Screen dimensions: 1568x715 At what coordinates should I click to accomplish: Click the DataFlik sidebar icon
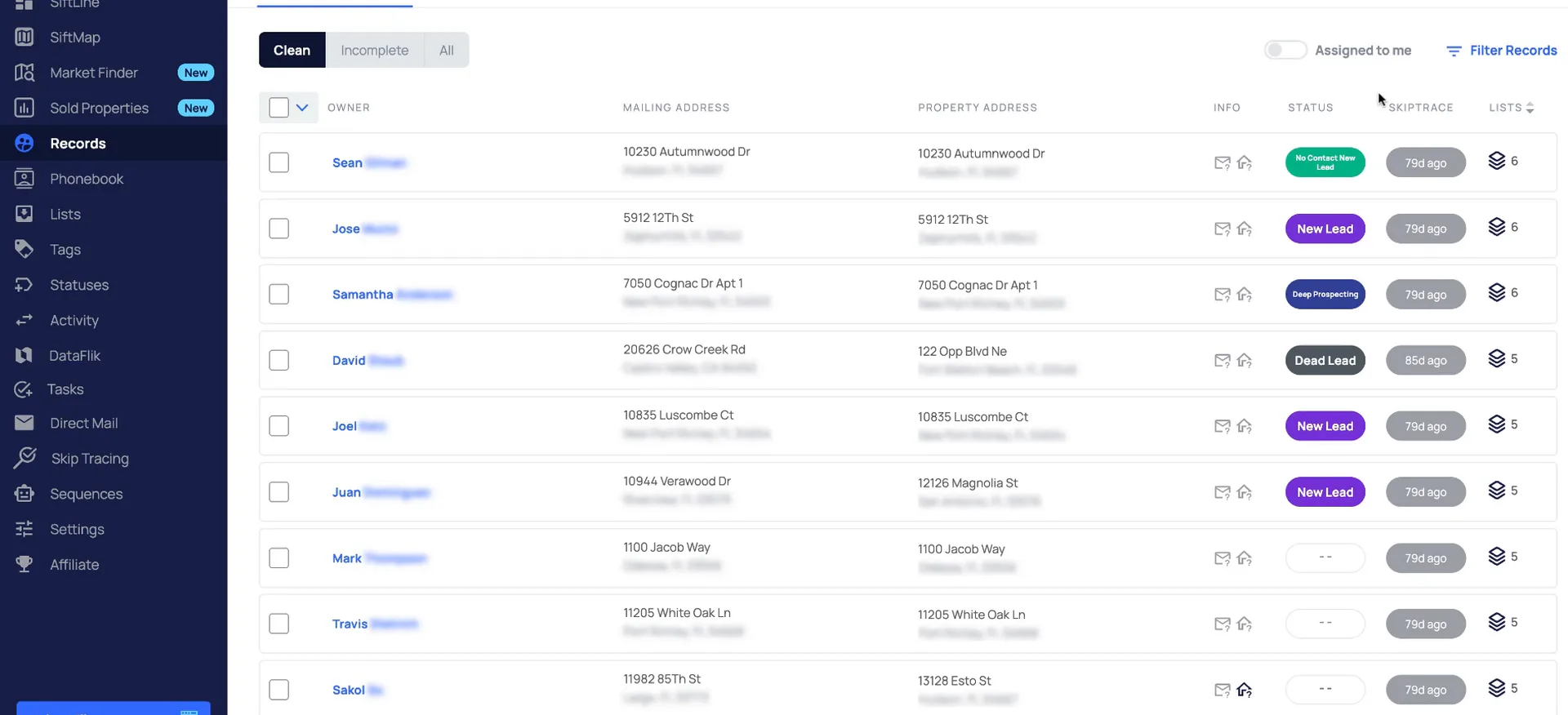(x=24, y=355)
